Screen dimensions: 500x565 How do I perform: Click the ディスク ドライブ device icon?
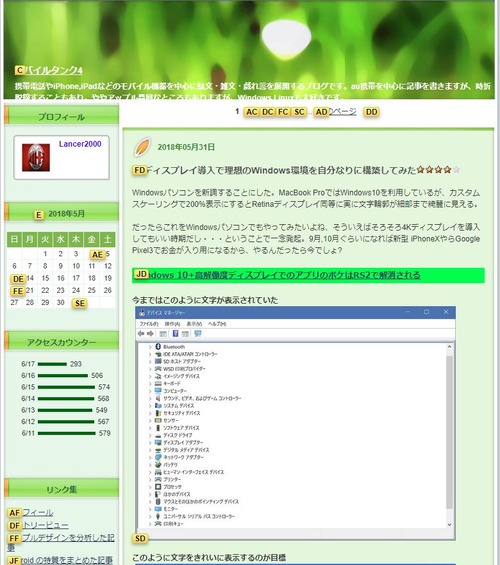(x=158, y=435)
